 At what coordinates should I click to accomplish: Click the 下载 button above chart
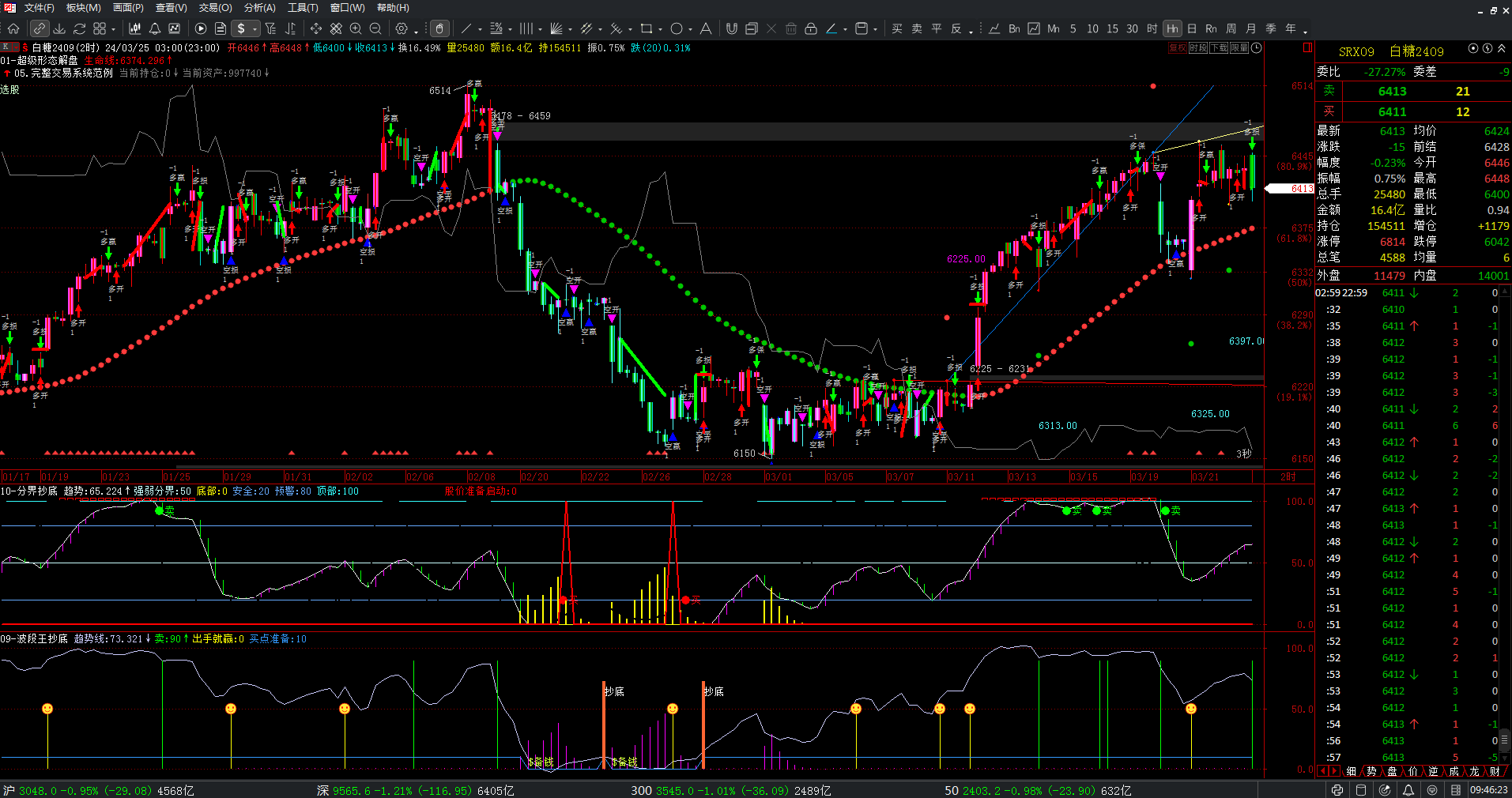click(x=1219, y=48)
